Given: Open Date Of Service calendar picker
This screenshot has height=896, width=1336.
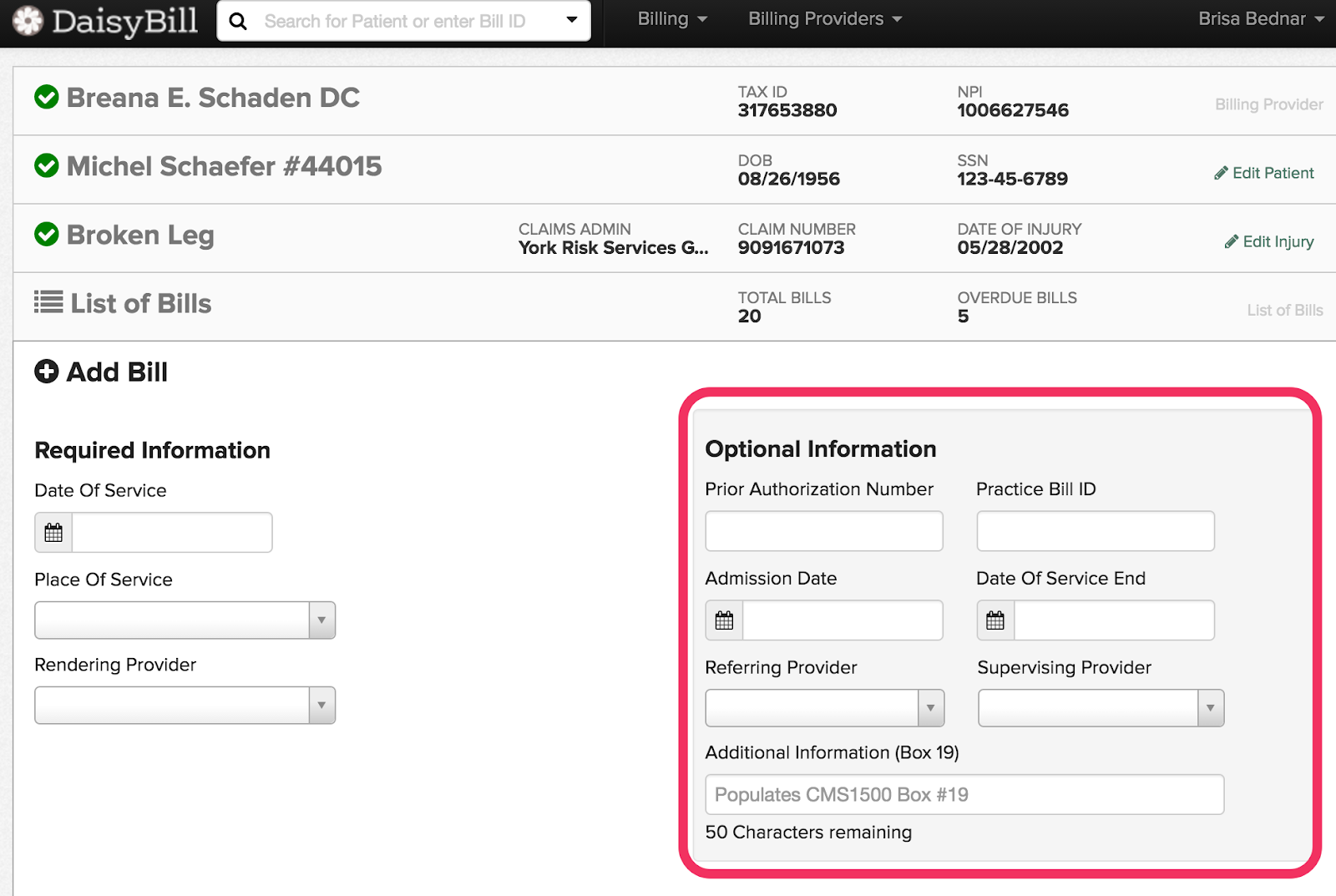Looking at the screenshot, I should tap(53, 533).
